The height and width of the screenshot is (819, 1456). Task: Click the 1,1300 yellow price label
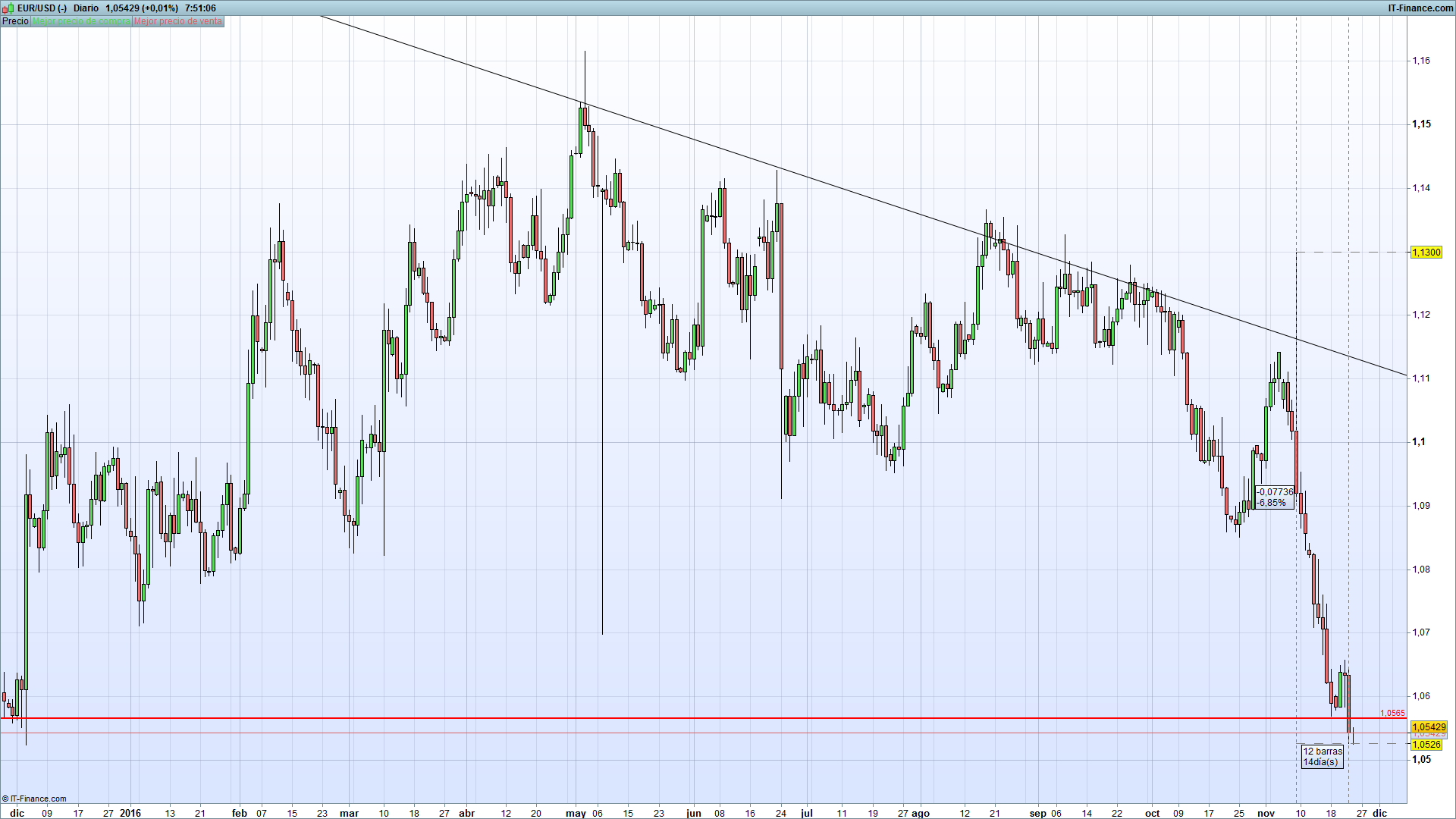coord(1426,253)
